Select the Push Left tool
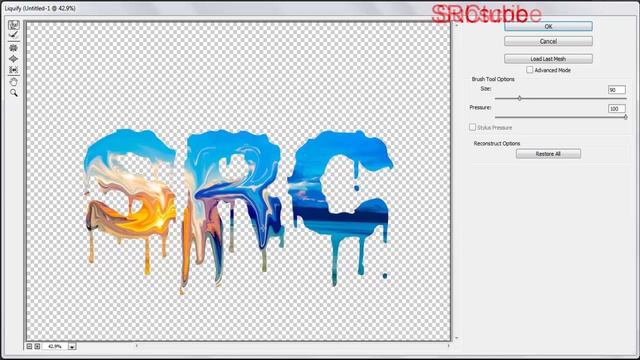 13,70
